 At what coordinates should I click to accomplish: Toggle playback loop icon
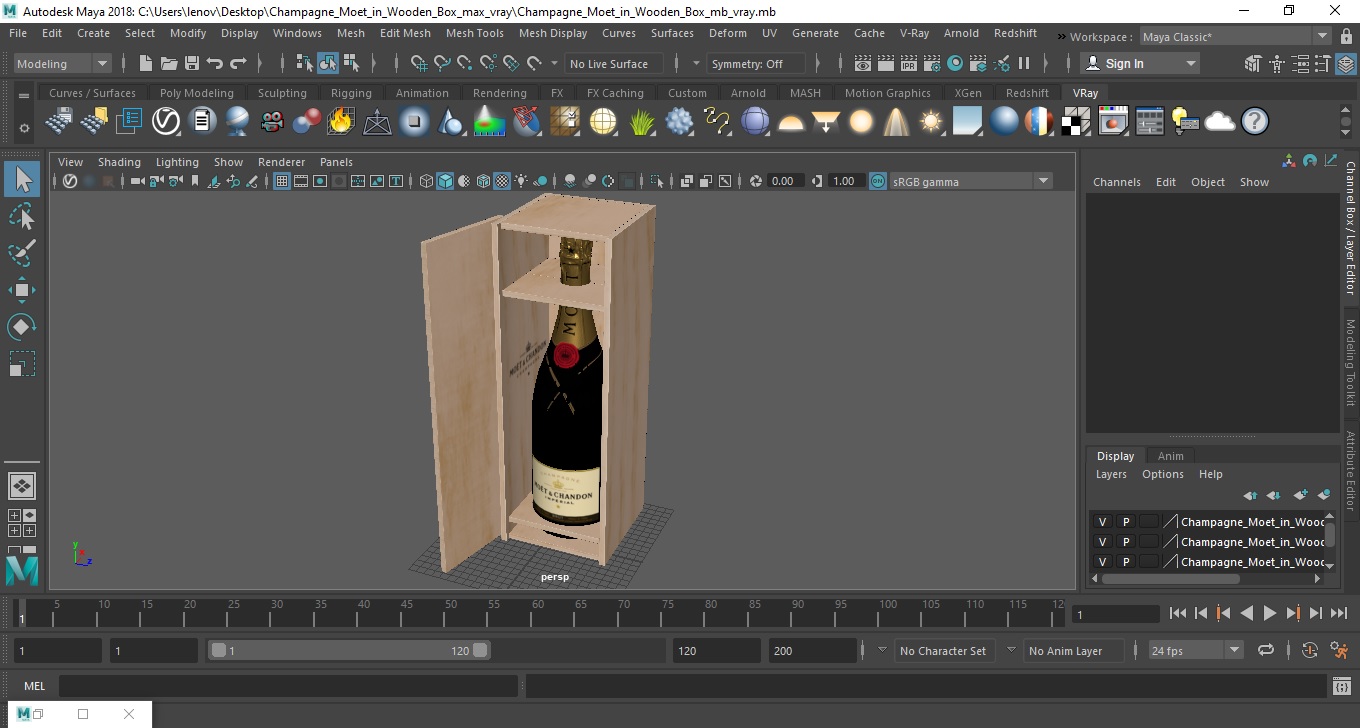[x=1266, y=650]
